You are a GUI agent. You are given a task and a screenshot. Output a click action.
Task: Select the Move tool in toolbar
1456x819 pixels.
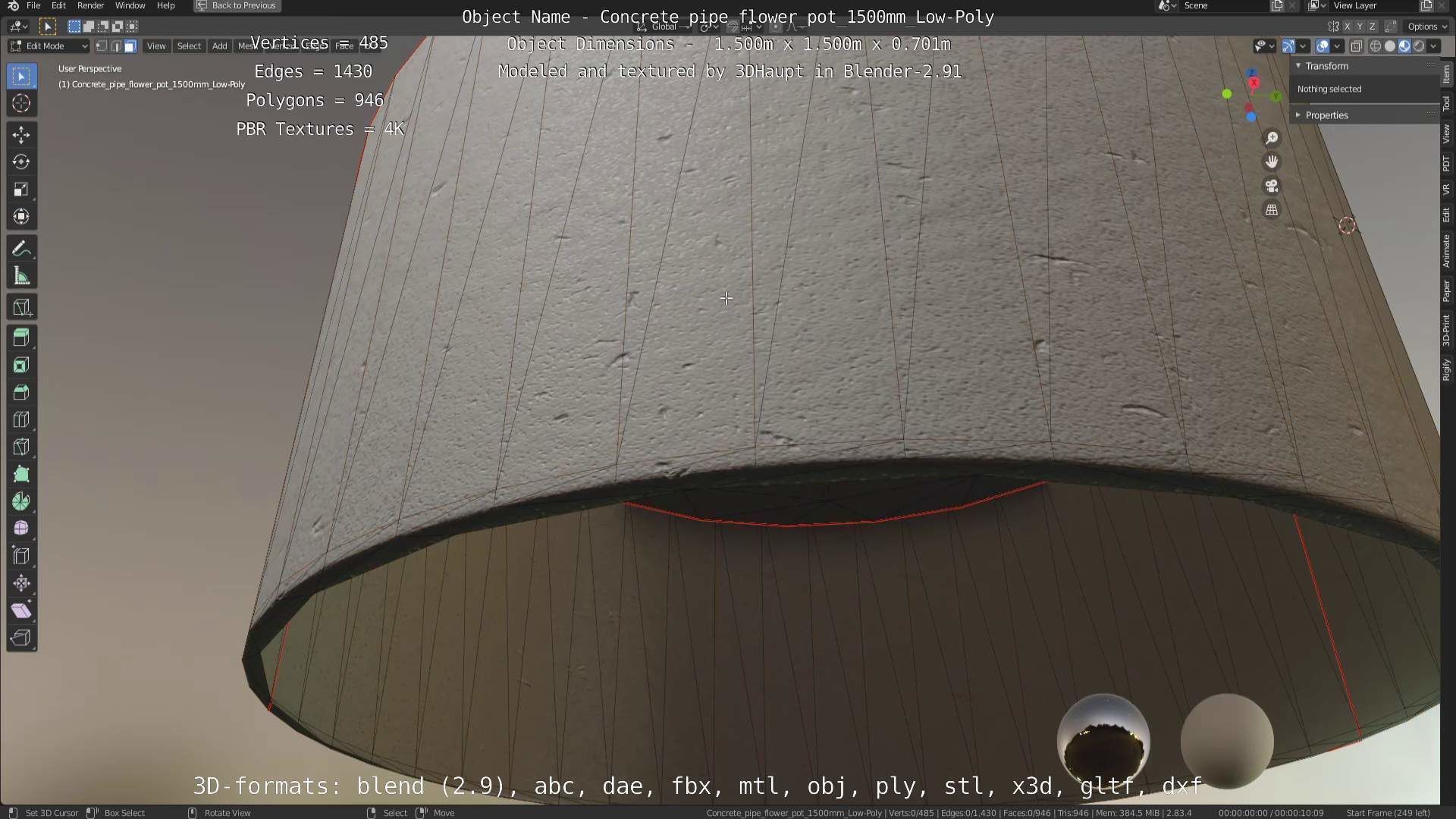tap(21, 135)
